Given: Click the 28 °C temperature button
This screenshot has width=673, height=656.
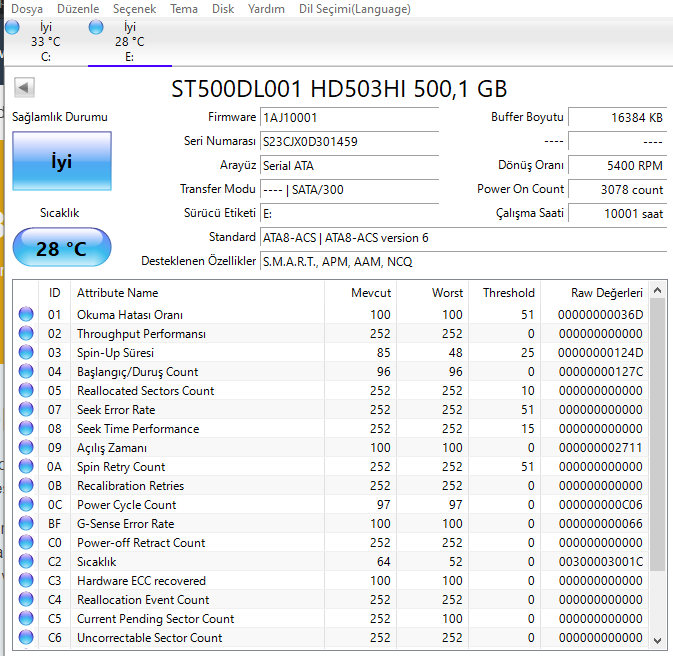Looking at the screenshot, I should pos(62,249).
